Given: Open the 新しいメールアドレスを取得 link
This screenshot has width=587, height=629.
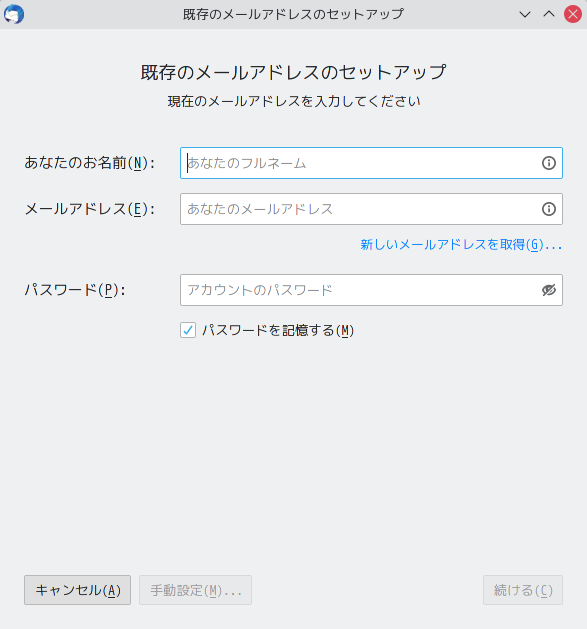Looking at the screenshot, I should [461, 244].
